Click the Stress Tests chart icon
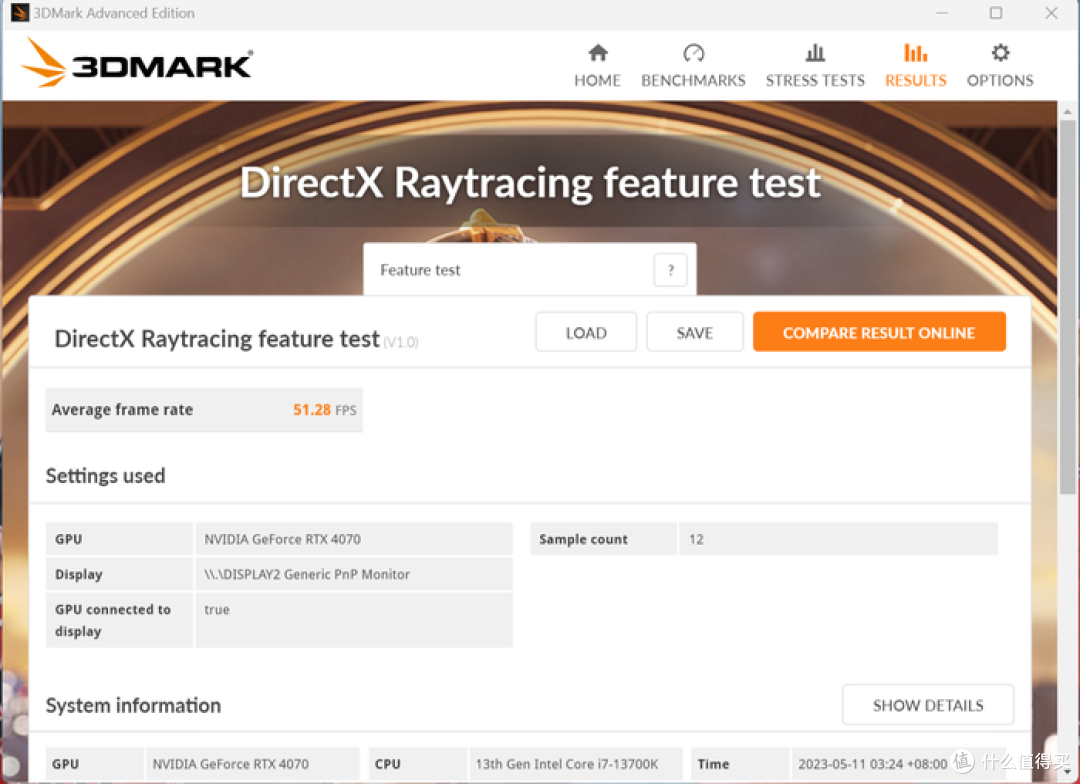 coord(815,53)
